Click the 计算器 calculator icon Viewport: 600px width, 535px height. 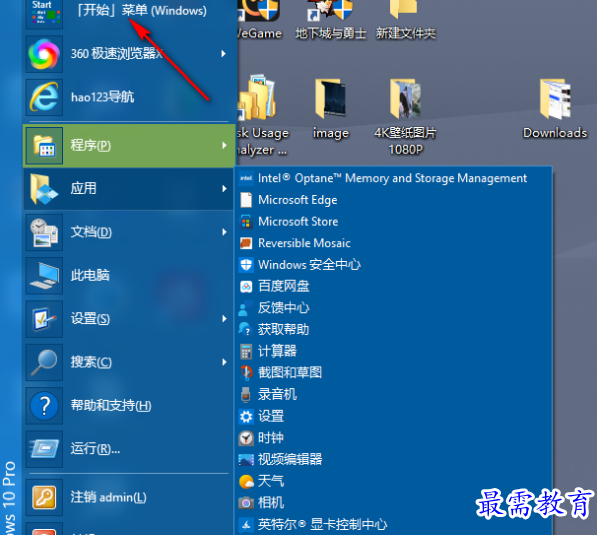[x=246, y=352]
